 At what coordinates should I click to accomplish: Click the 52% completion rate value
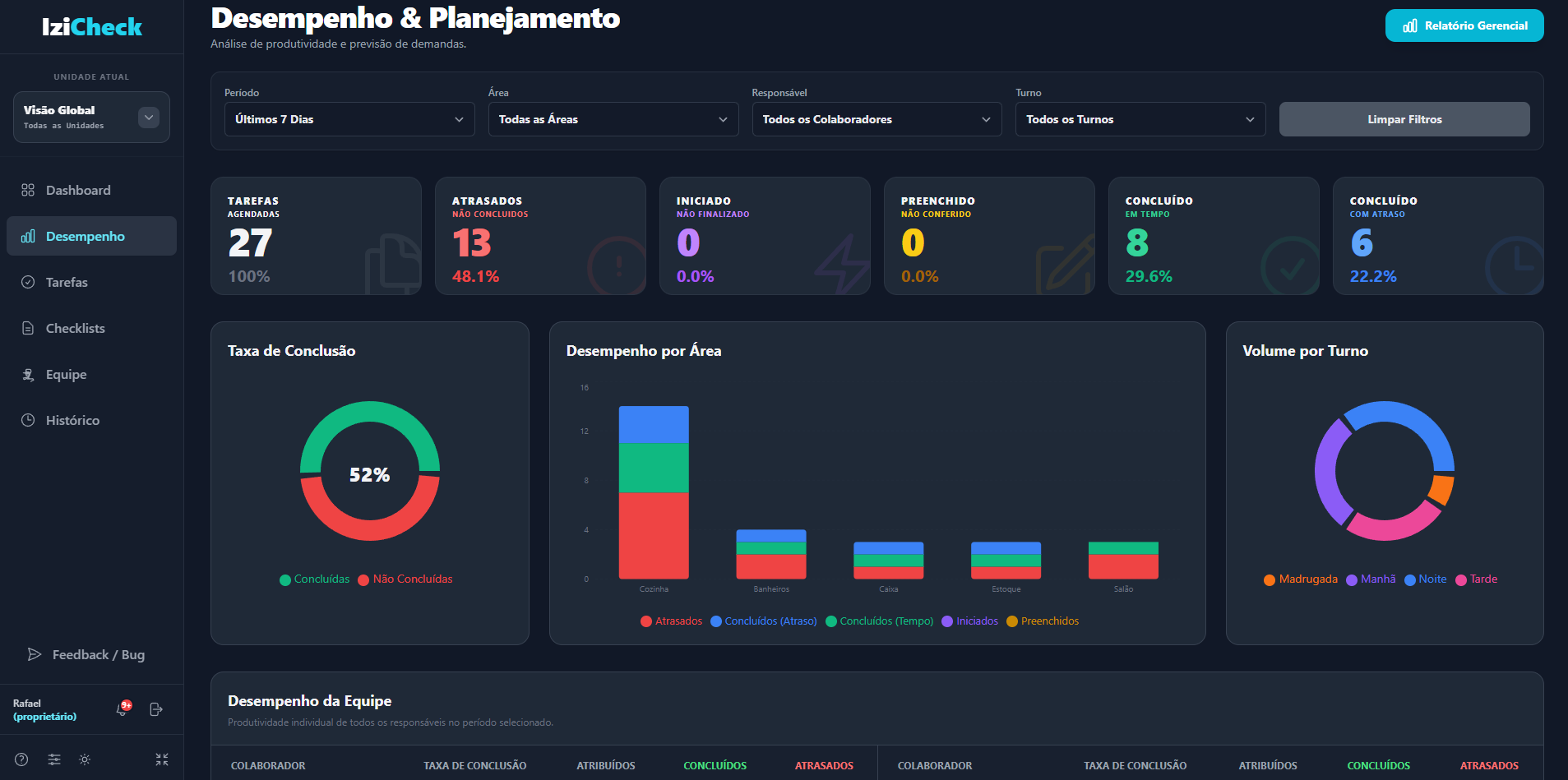coord(370,474)
